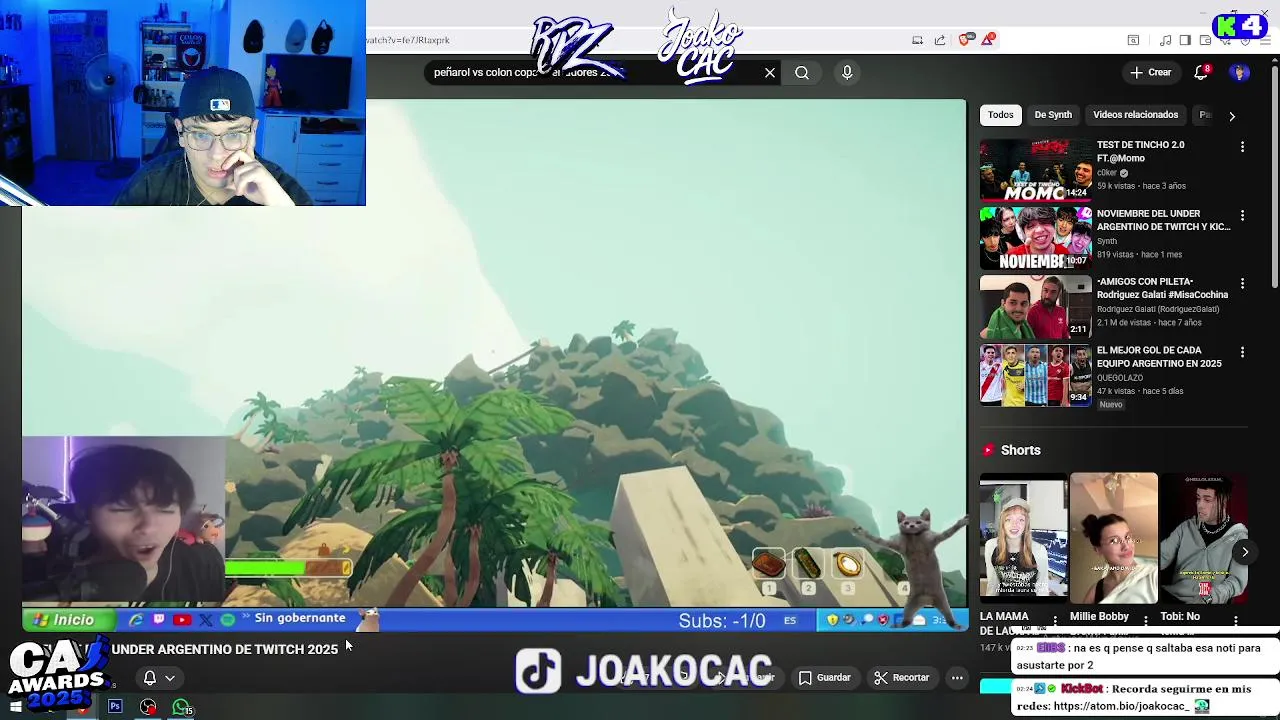1280x720 pixels.
Task: Click the Internet Explorer icon in video taskbar
Action: click(x=135, y=620)
